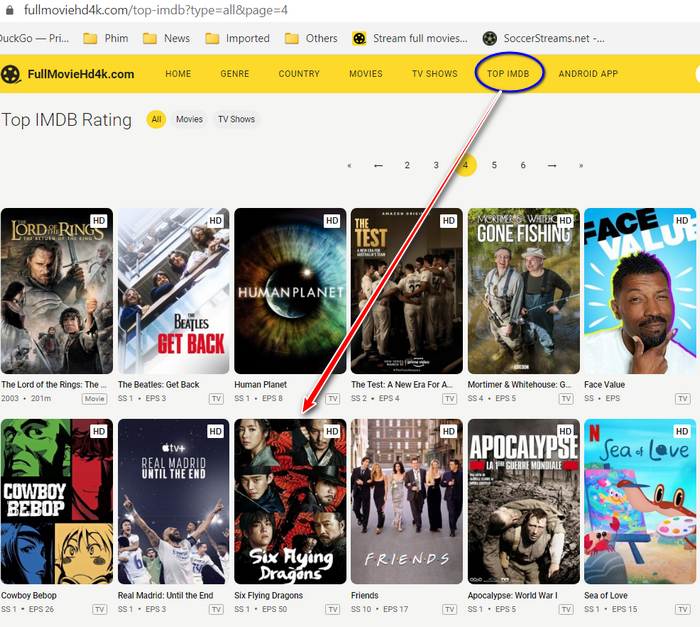700x627 pixels.
Task: Click the 'Face Value' title text
Action: (604, 385)
